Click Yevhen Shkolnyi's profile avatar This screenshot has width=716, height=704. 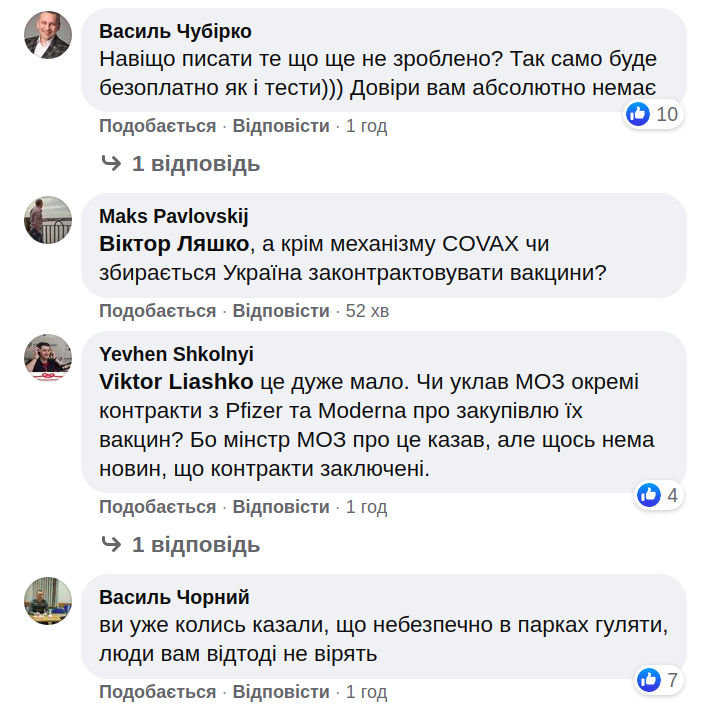pos(48,358)
